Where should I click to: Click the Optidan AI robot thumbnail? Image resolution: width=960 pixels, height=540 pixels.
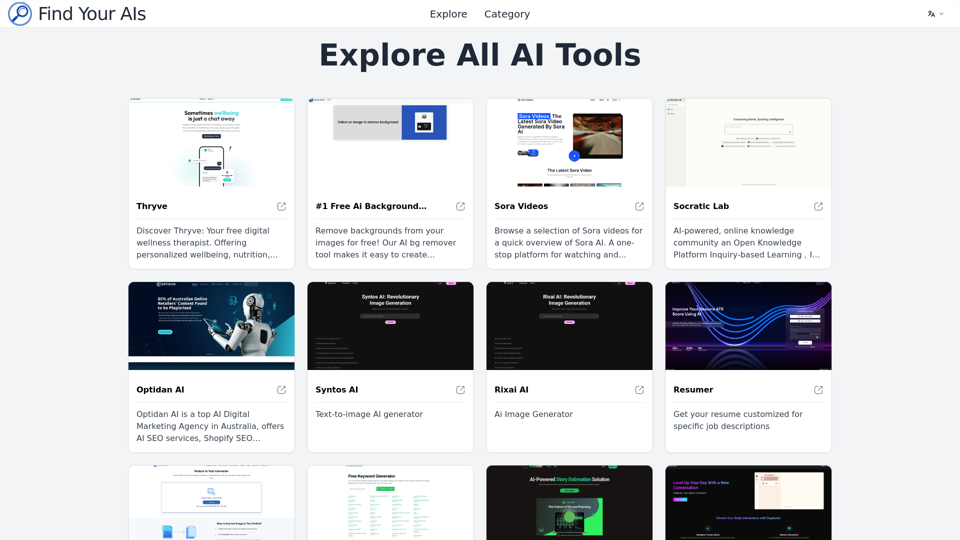pos(211,326)
